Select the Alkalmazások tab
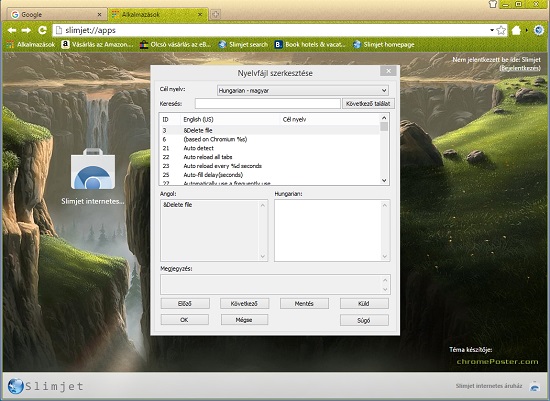Screen dimensions: 550x401 coord(157,14)
